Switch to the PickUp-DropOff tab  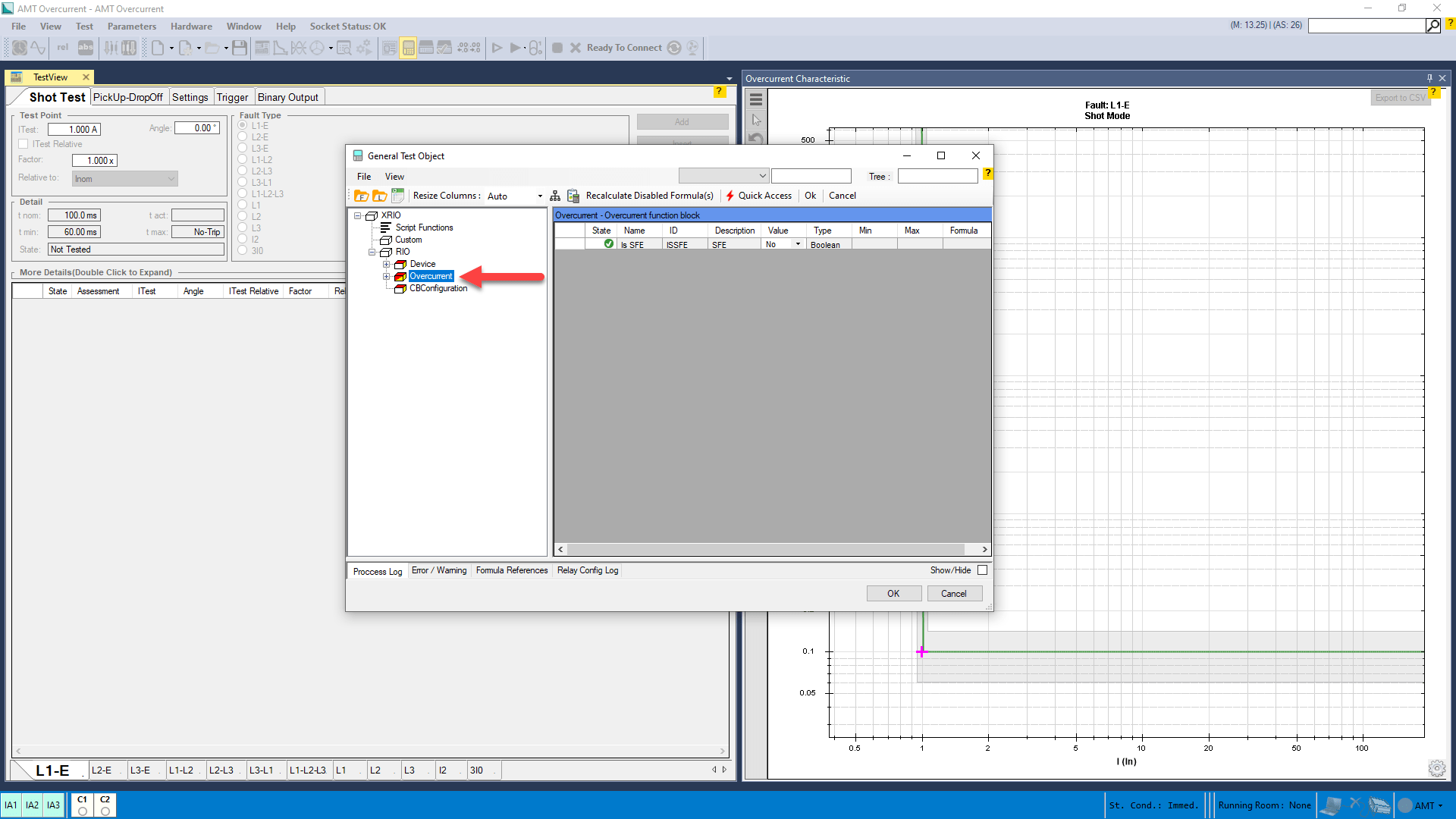point(127,97)
